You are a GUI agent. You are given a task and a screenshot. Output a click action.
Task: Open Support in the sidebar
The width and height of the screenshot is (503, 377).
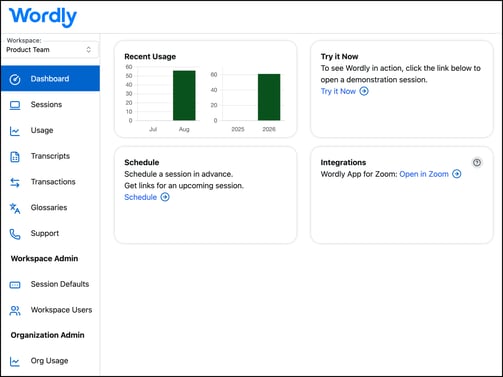[x=45, y=233]
